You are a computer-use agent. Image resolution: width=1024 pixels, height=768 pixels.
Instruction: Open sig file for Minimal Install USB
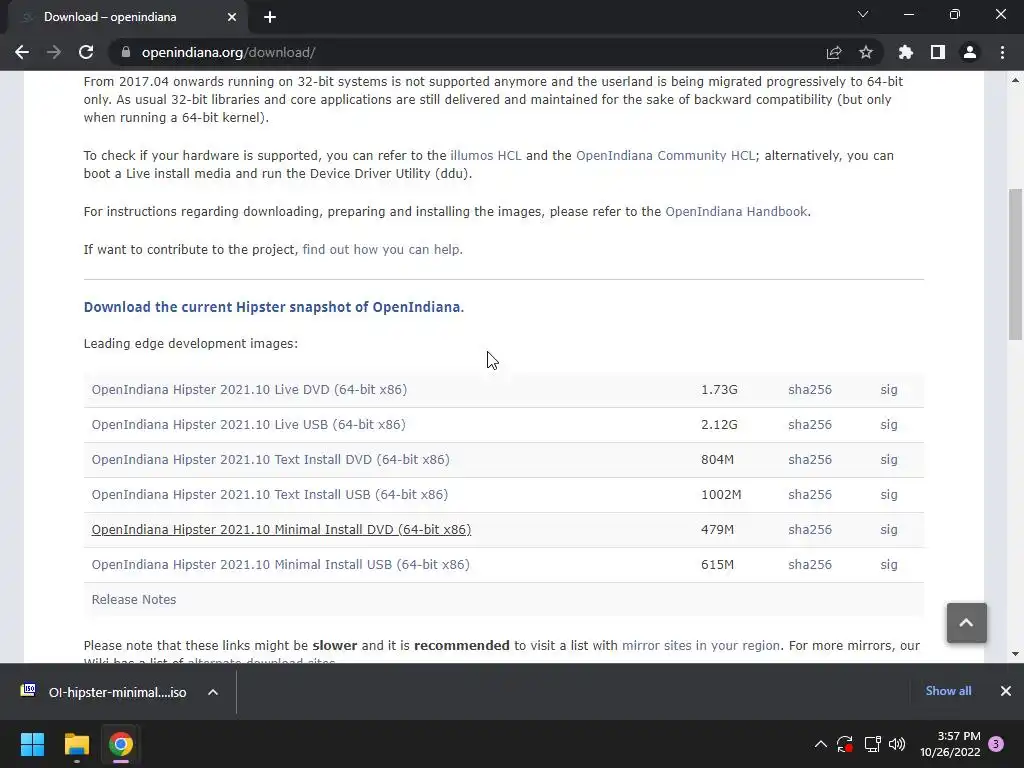coord(889,565)
